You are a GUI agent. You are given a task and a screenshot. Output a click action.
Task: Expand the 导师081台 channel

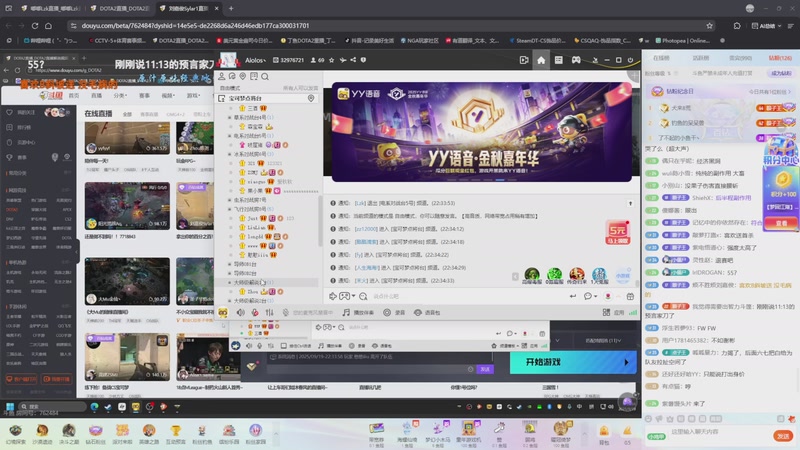click(230, 264)
